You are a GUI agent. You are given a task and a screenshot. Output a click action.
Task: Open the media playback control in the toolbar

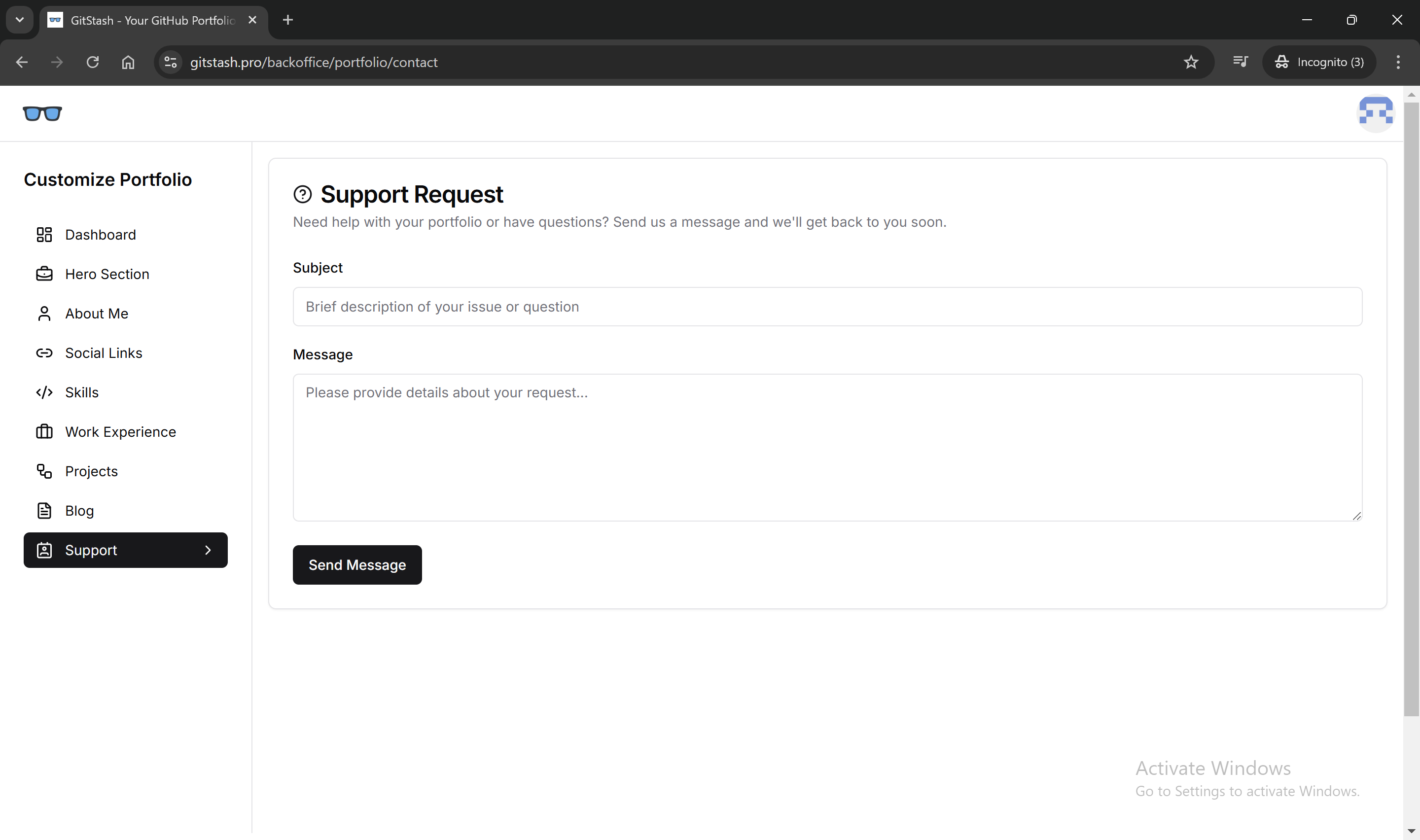tap(1240, 62)
